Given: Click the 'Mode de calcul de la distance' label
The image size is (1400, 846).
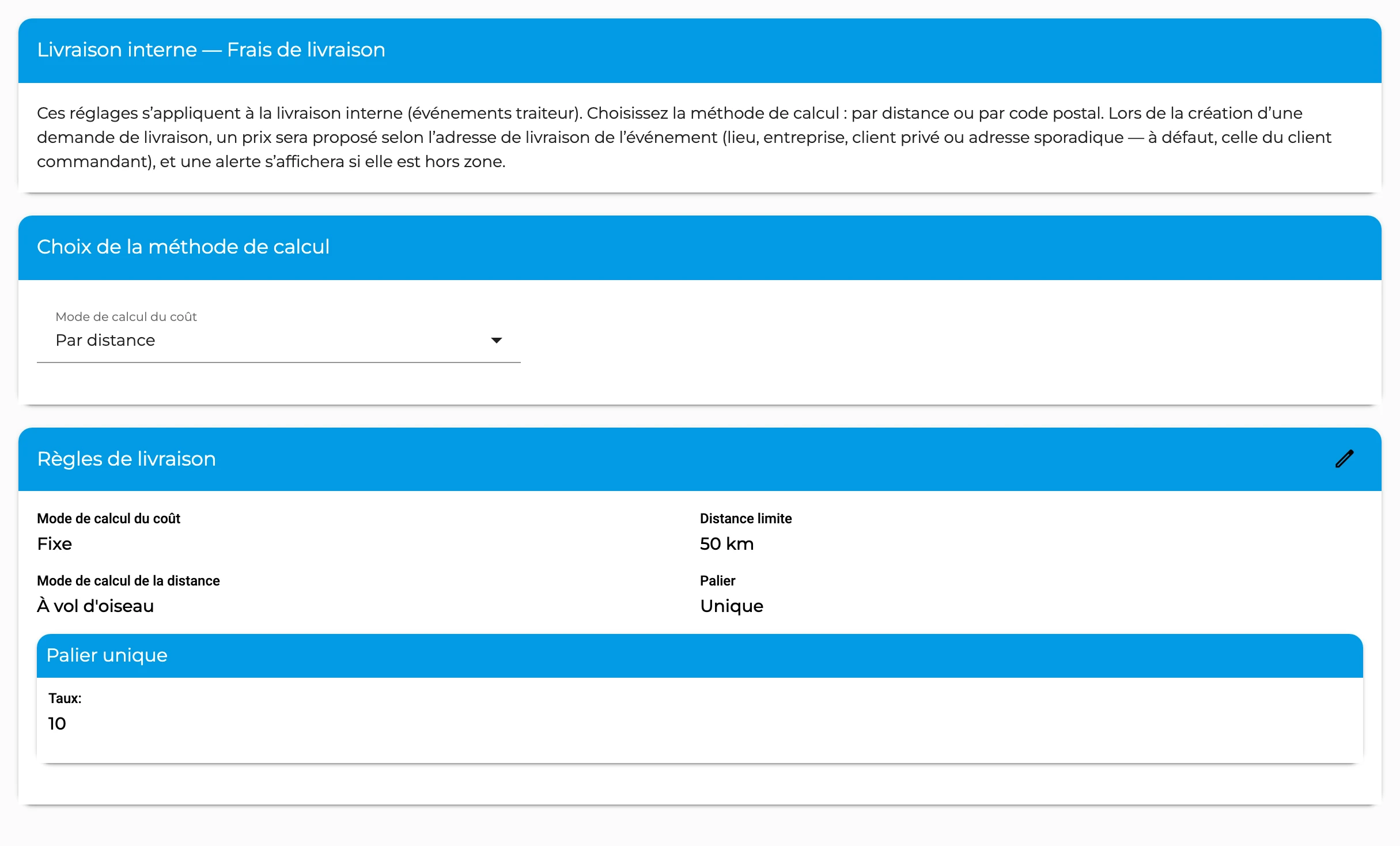Looking at the screenshot, I should (x=128, y=580).
